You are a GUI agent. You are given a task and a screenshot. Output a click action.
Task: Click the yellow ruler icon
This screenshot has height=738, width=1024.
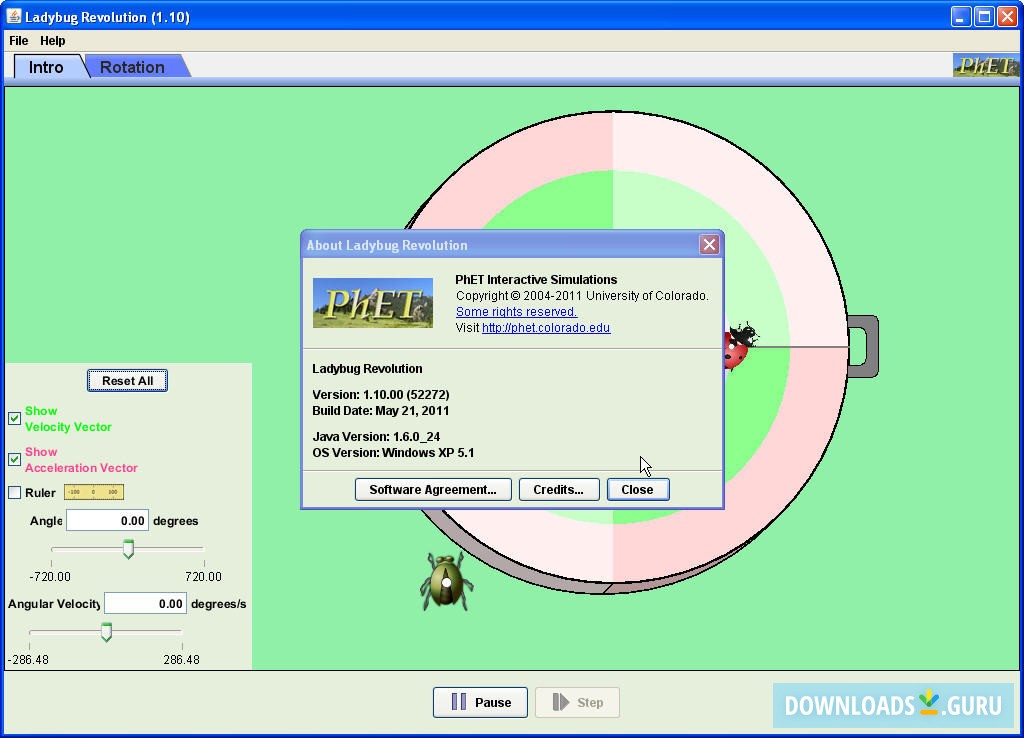click(x=94, y=492)
